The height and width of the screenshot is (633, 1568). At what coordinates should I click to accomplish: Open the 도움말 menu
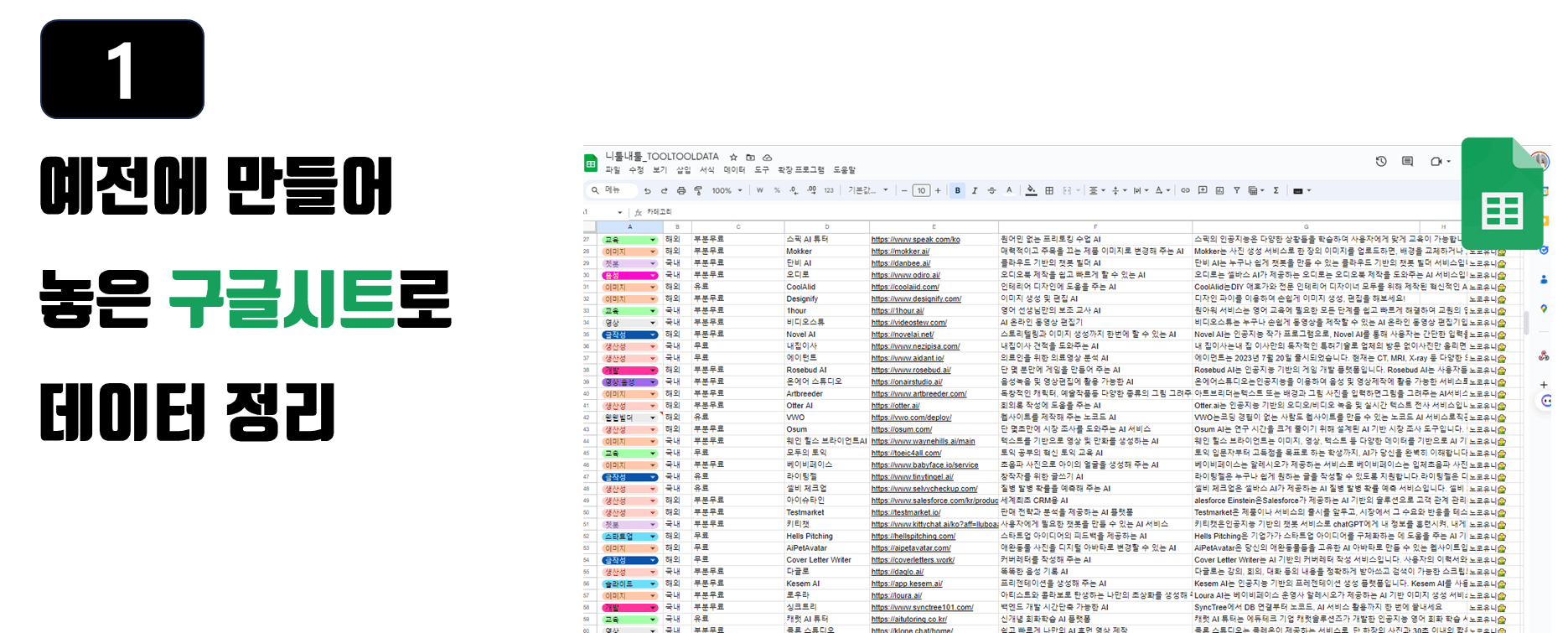(844, 170)
